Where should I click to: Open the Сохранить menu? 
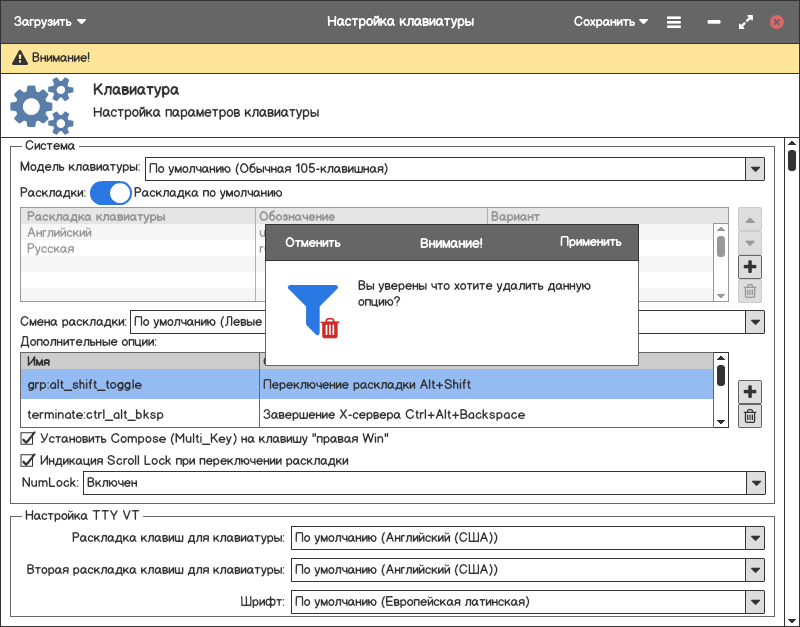pos(610,21)
